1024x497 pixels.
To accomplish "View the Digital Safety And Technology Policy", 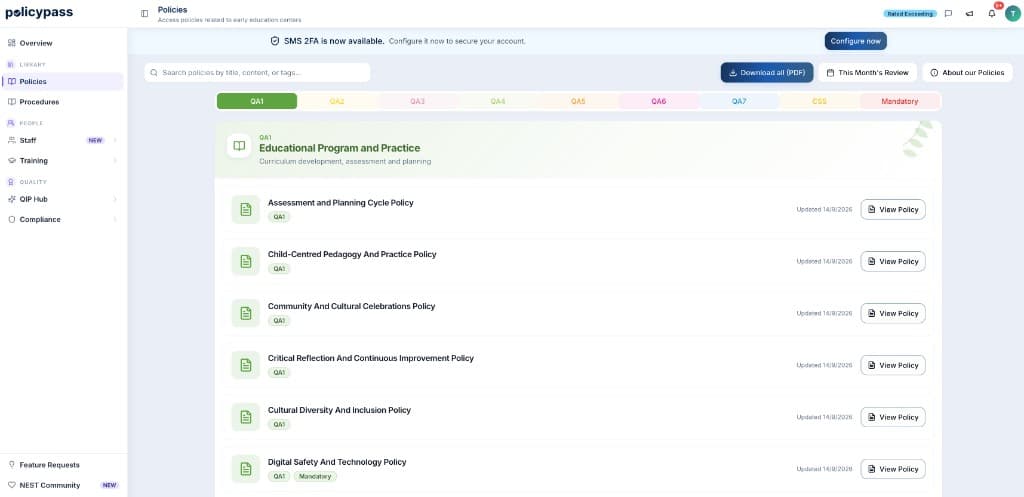I will point(893,469).
